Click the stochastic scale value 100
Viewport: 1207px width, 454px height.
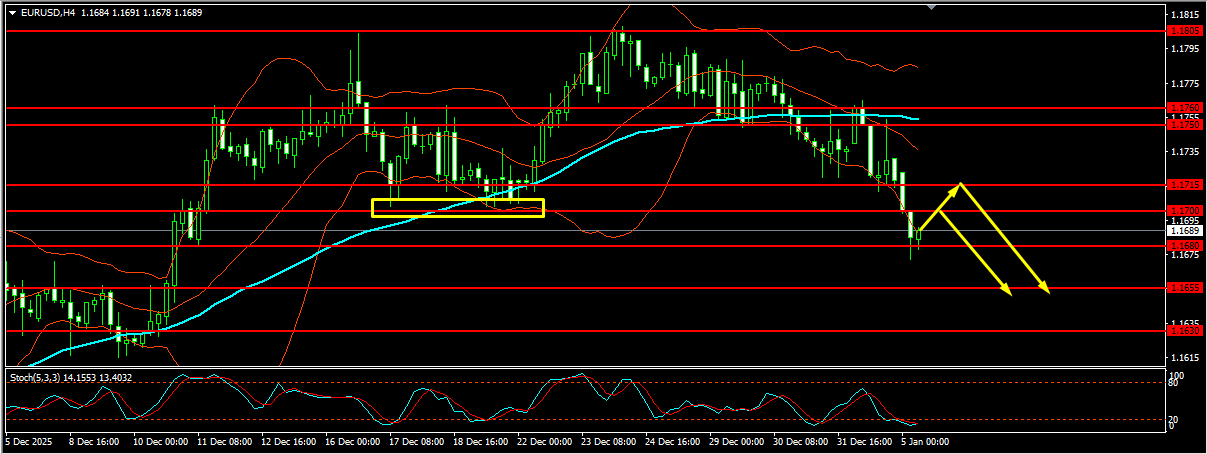click(x=1179, y=374)
